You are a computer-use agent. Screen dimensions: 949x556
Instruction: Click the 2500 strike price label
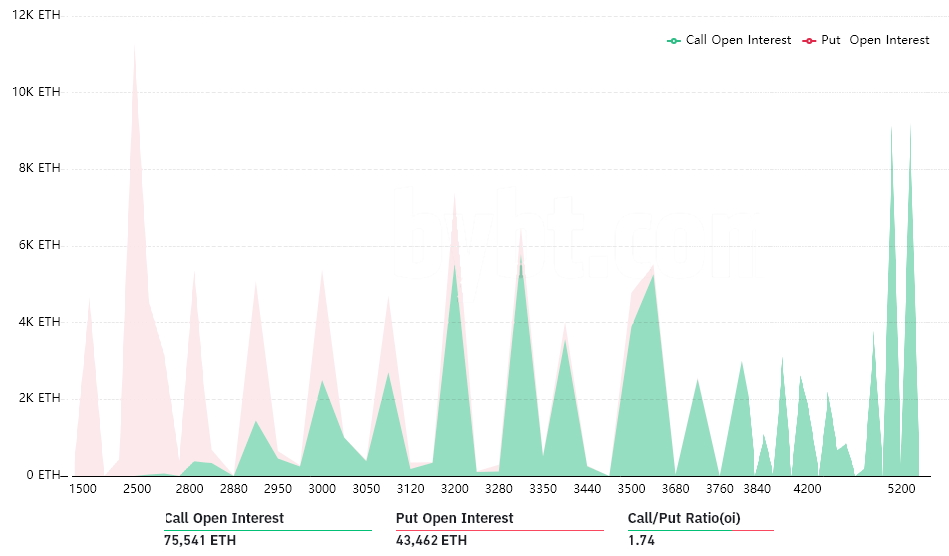[137, 489]
